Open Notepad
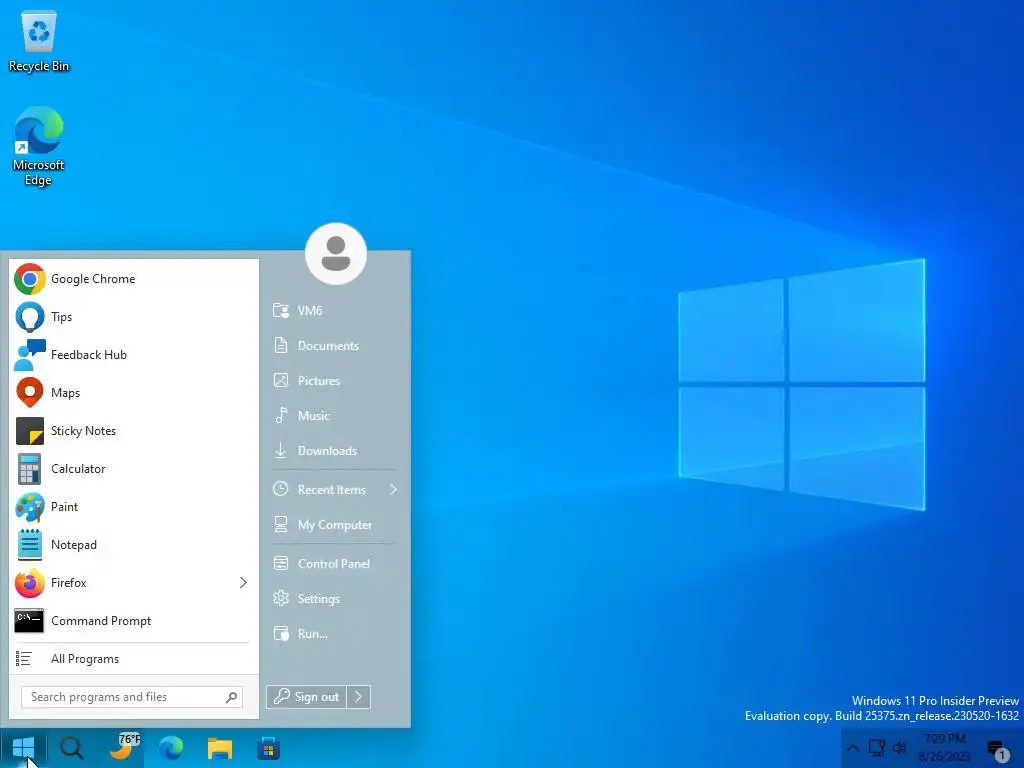 (134, 545)
